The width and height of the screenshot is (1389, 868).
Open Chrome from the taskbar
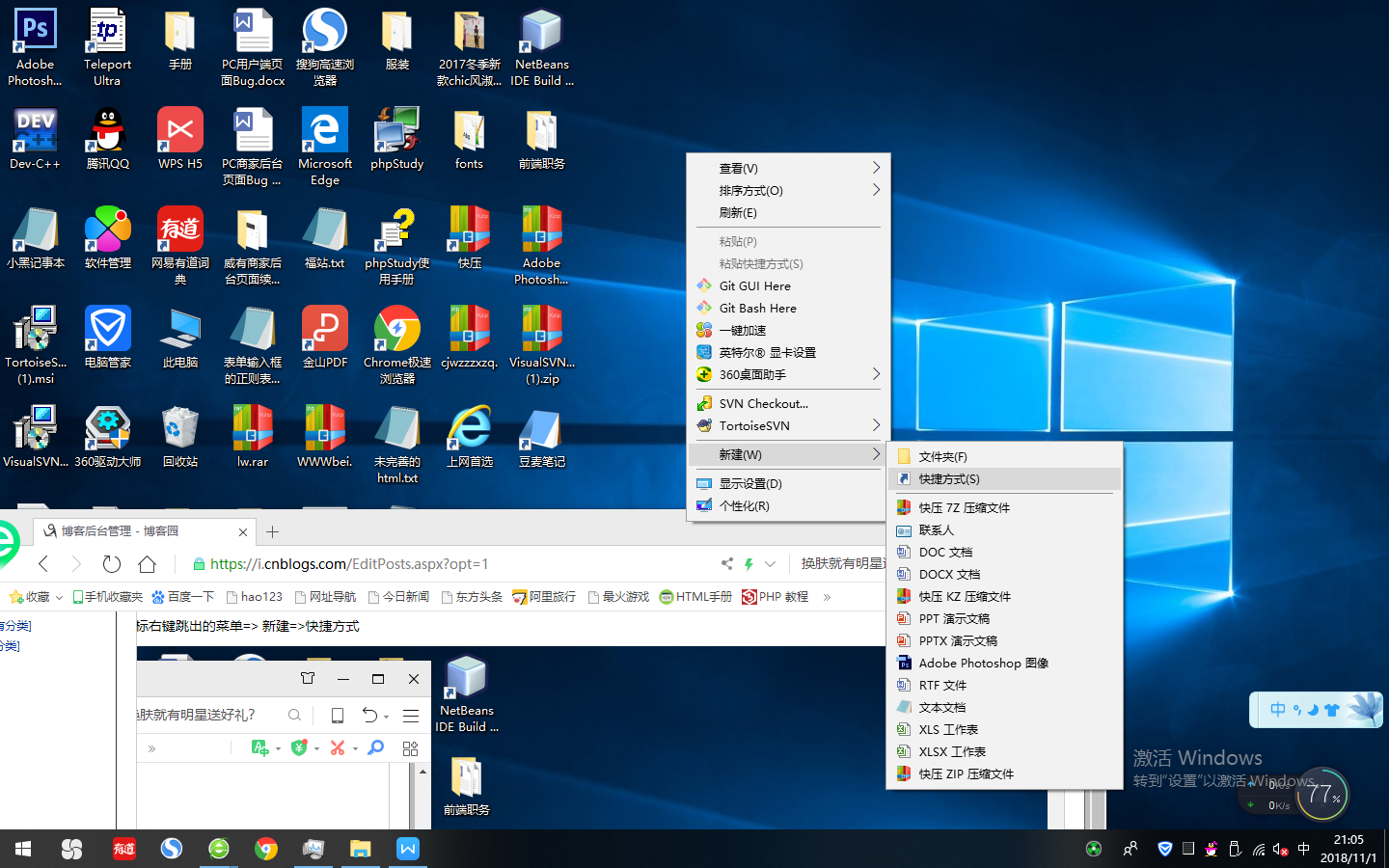coord(266,849)
